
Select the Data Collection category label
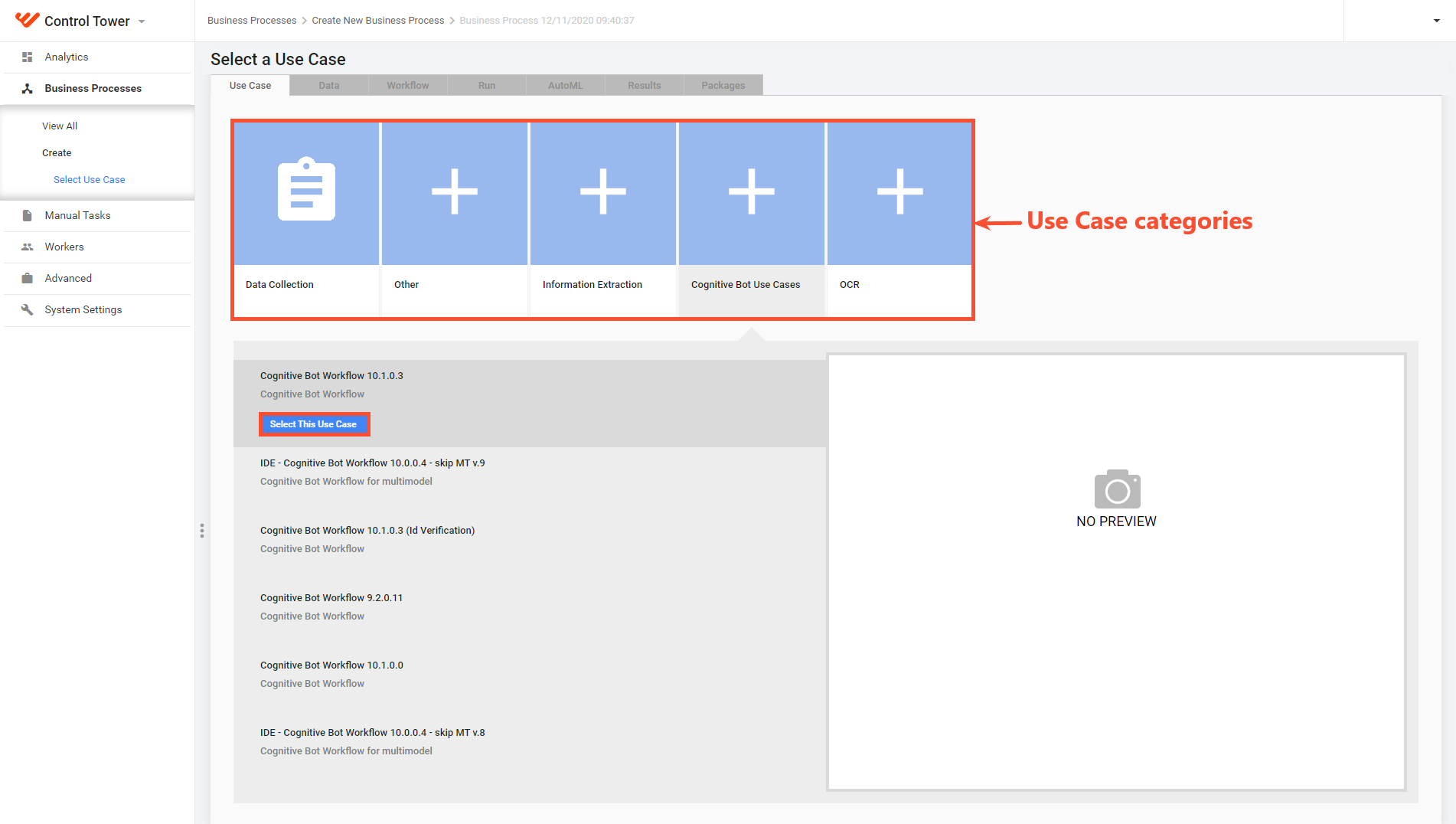point(279,284)
